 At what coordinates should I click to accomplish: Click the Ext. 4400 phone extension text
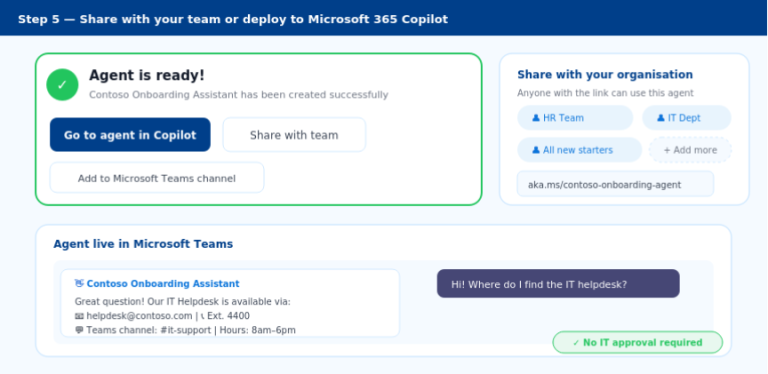pos(228,316)
